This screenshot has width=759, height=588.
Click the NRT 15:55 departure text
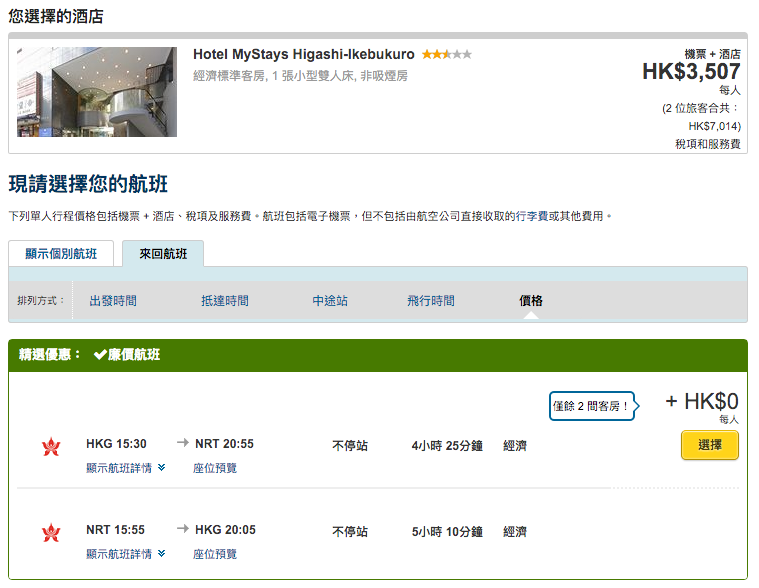click(115, 530)
